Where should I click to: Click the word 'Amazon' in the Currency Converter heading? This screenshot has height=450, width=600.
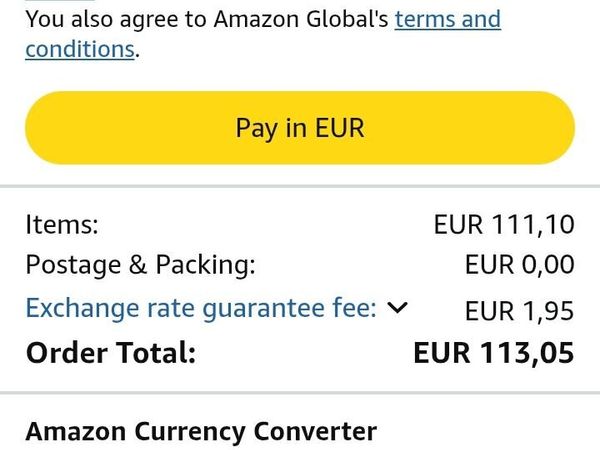tap(76, 432)
